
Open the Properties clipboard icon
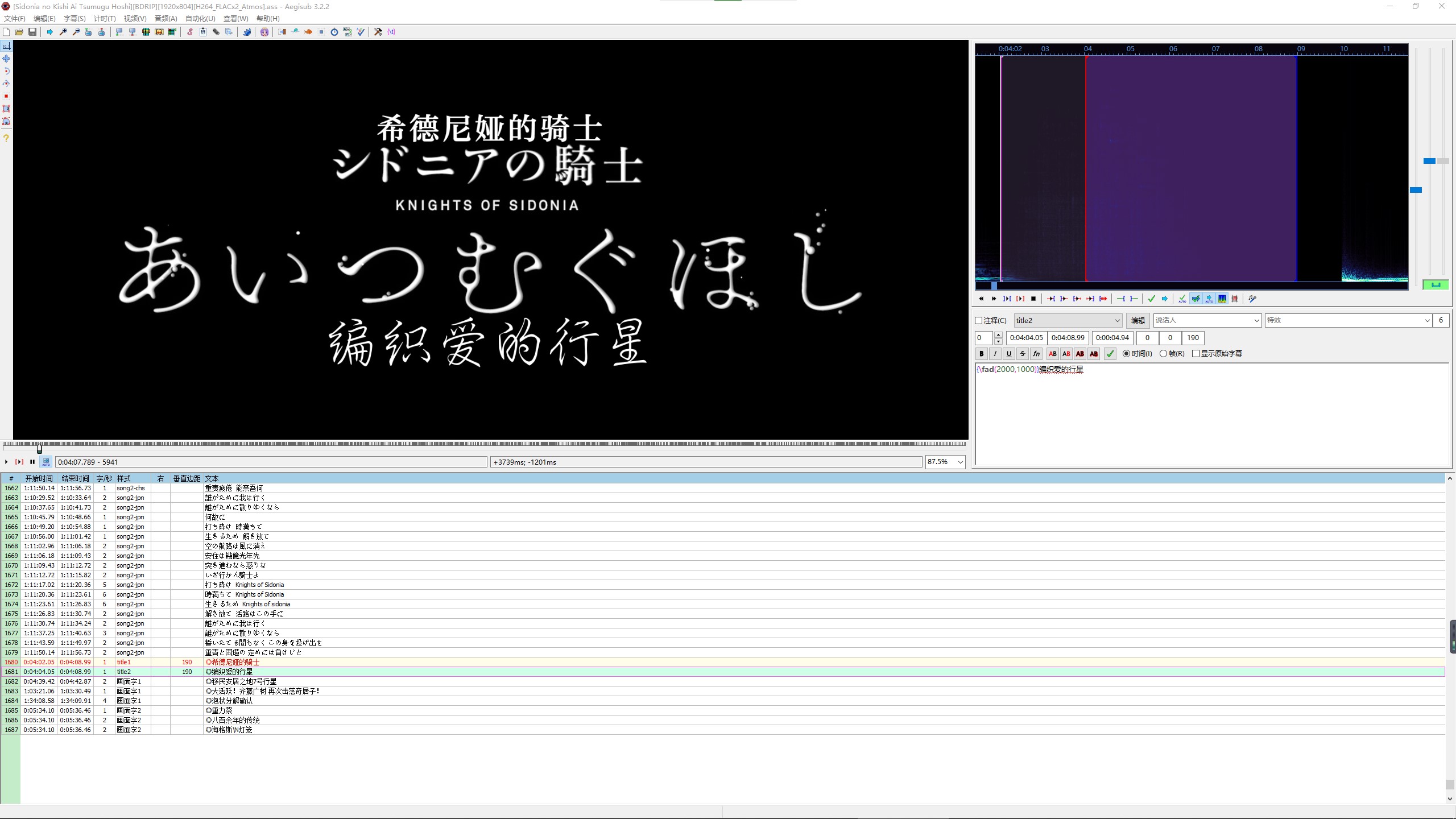pos(203,32)
